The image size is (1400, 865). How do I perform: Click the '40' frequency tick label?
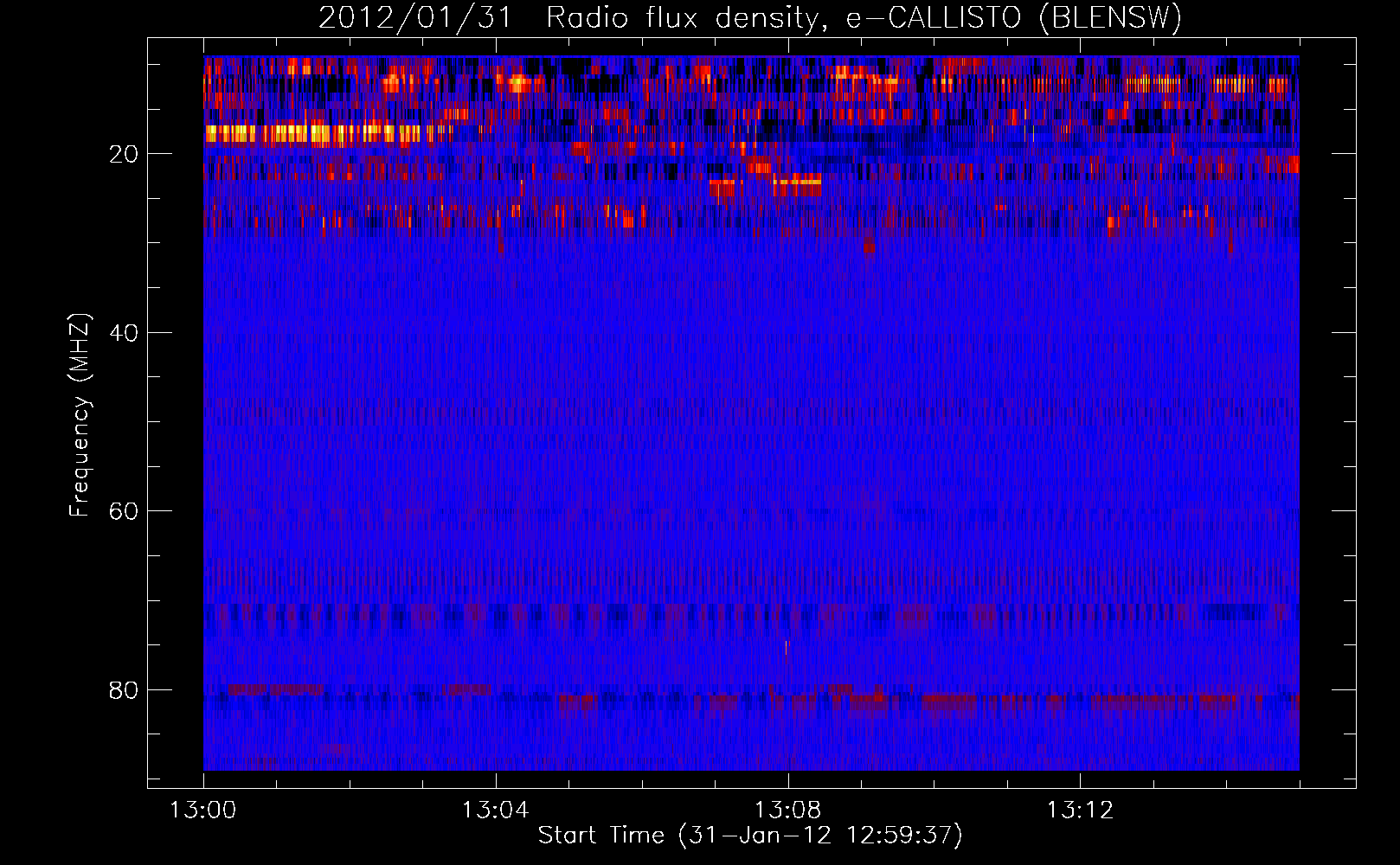pyautogui.click(x=124, y=333)
